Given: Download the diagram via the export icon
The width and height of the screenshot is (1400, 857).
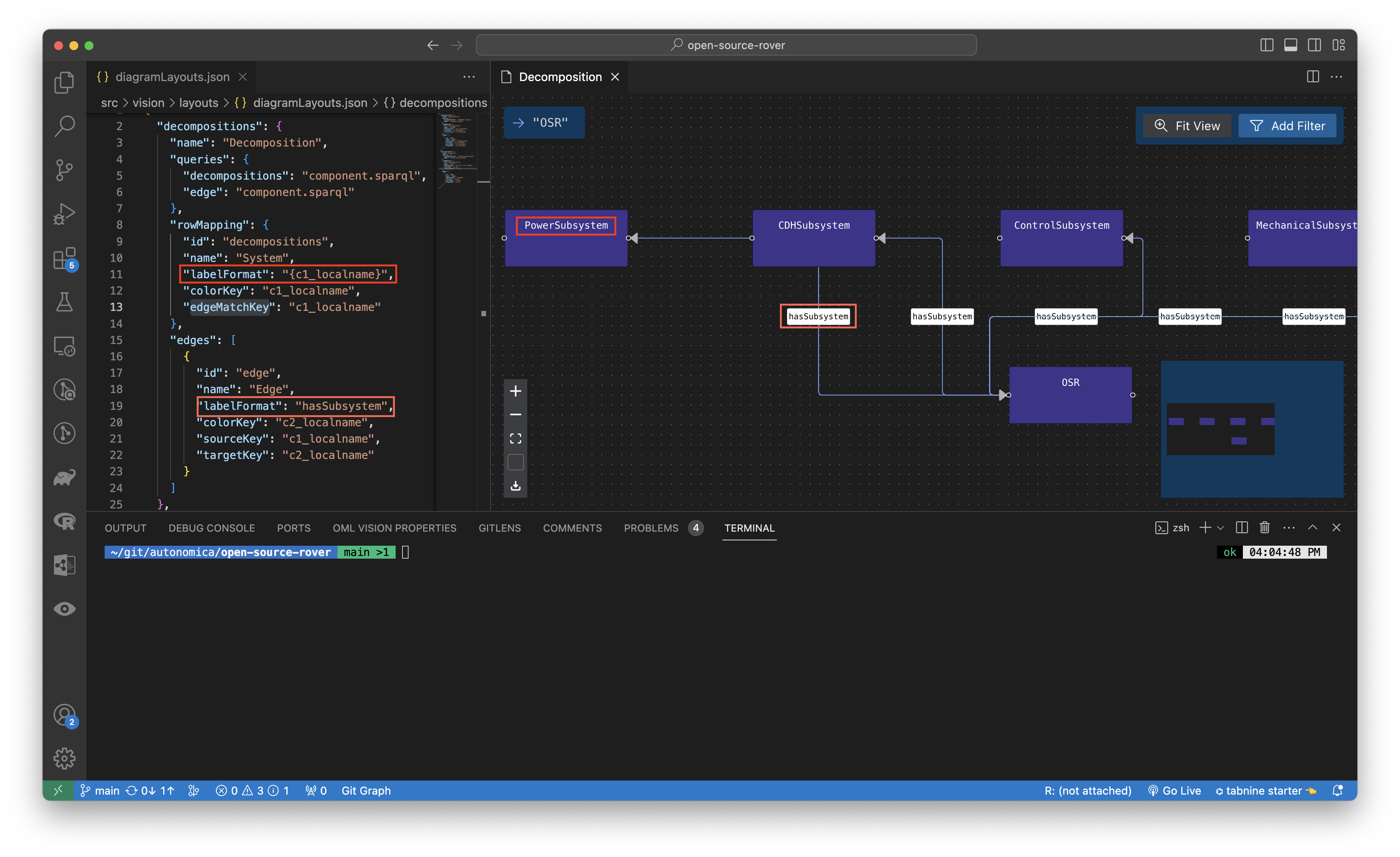Looking at the screenshot, I should (x=515, y=486).
